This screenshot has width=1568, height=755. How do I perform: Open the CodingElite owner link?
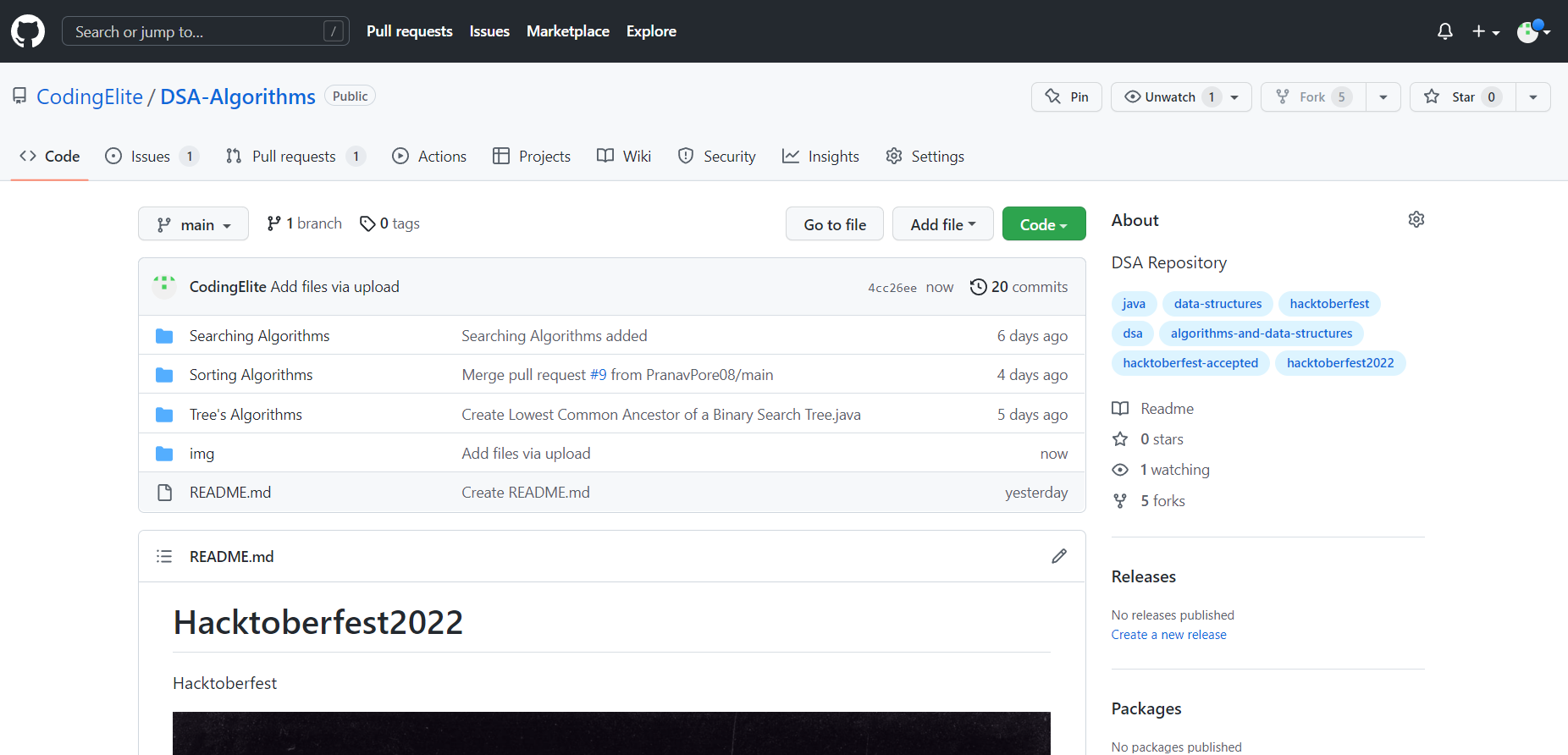(90, 96)
